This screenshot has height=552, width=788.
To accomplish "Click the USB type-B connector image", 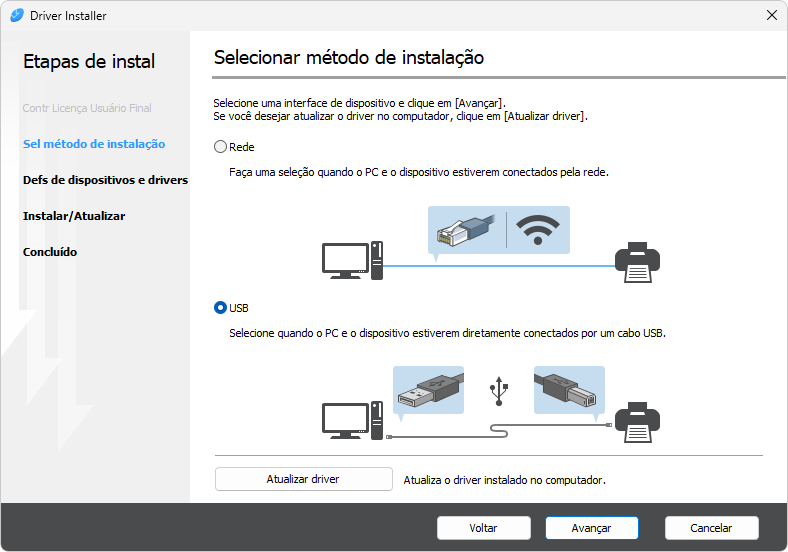I will coord(569,390).
